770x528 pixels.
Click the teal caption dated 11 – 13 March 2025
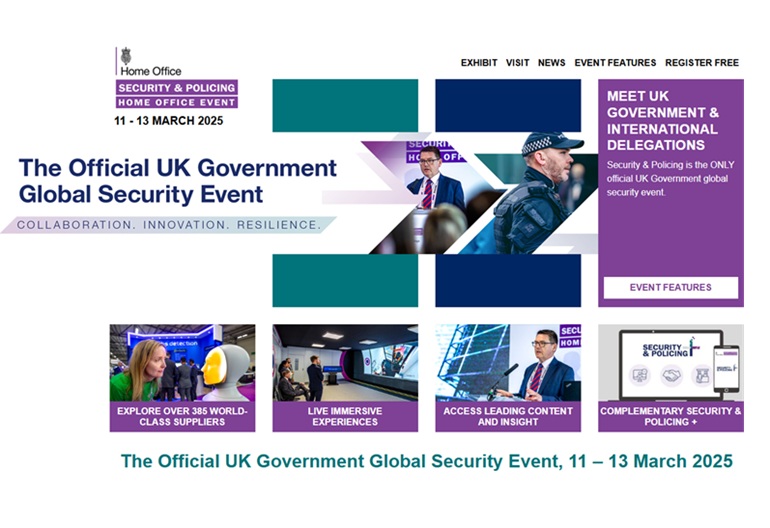pyautogui.click(x=427, y=461)
